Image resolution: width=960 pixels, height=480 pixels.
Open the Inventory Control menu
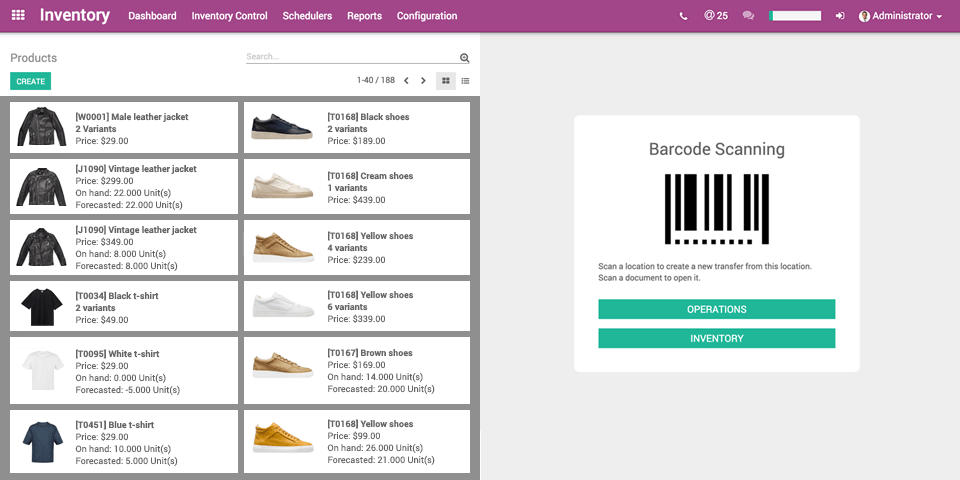(229, 16)
